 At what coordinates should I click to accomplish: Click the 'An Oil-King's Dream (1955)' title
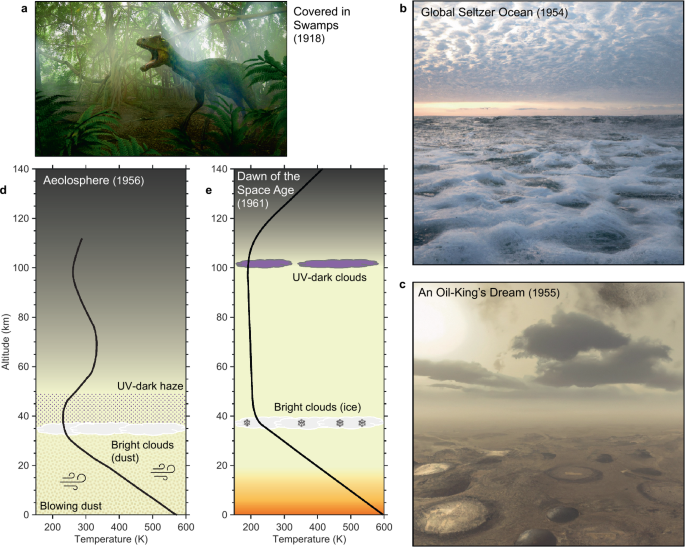click(x=488, y=292)
